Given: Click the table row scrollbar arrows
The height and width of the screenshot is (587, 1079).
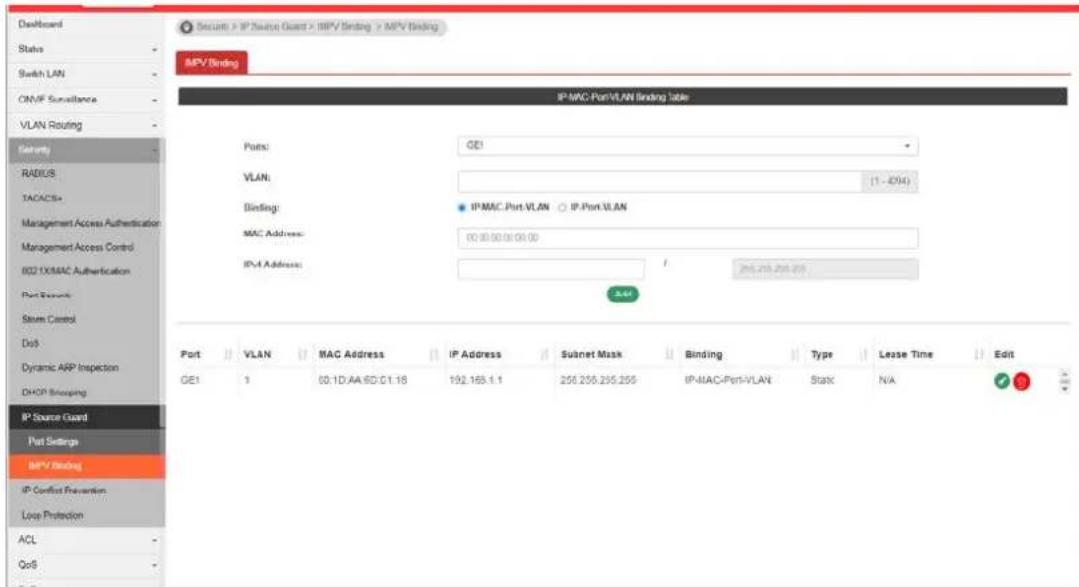Looking at the screenshot, I should click(1065, 381).
